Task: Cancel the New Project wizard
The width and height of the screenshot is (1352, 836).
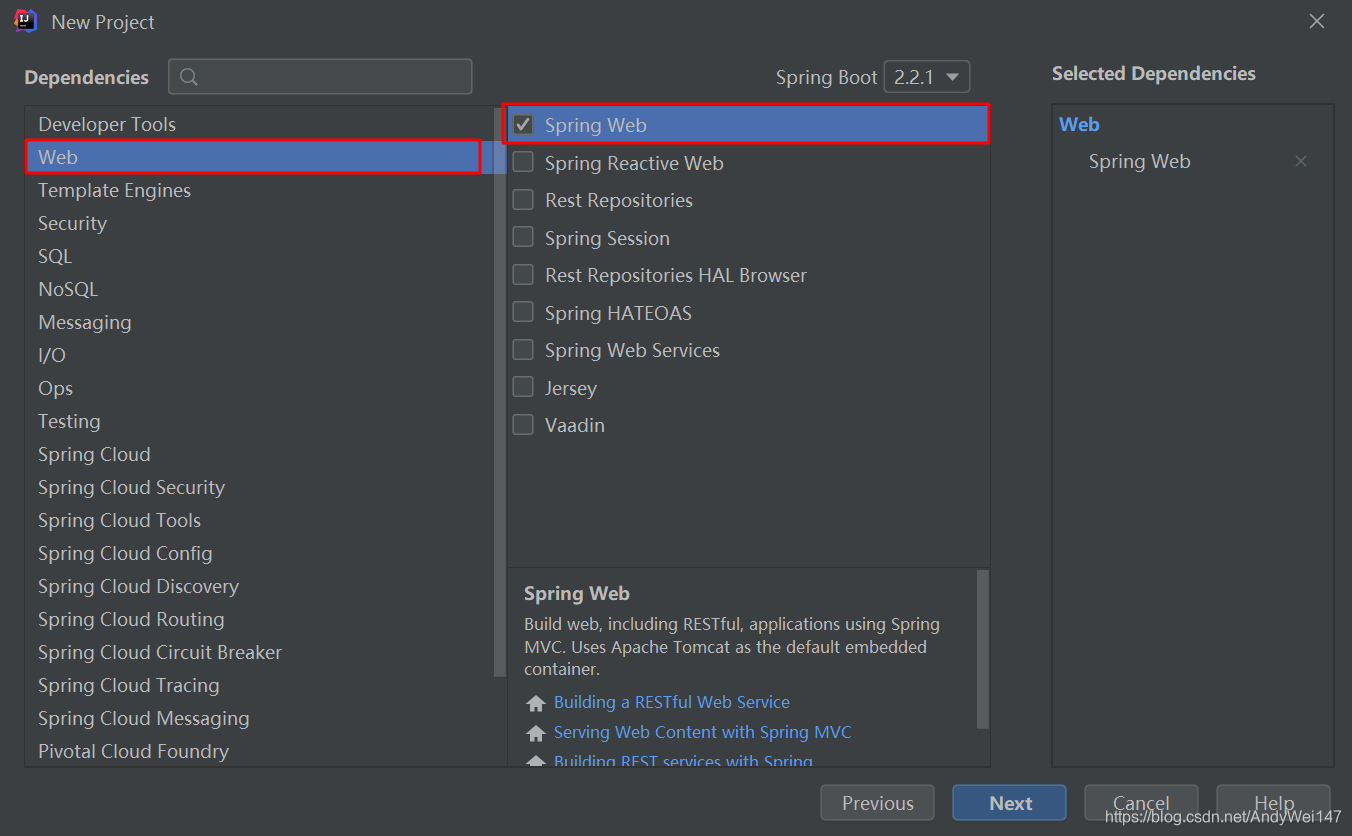Action: [x=1141, y=803]
